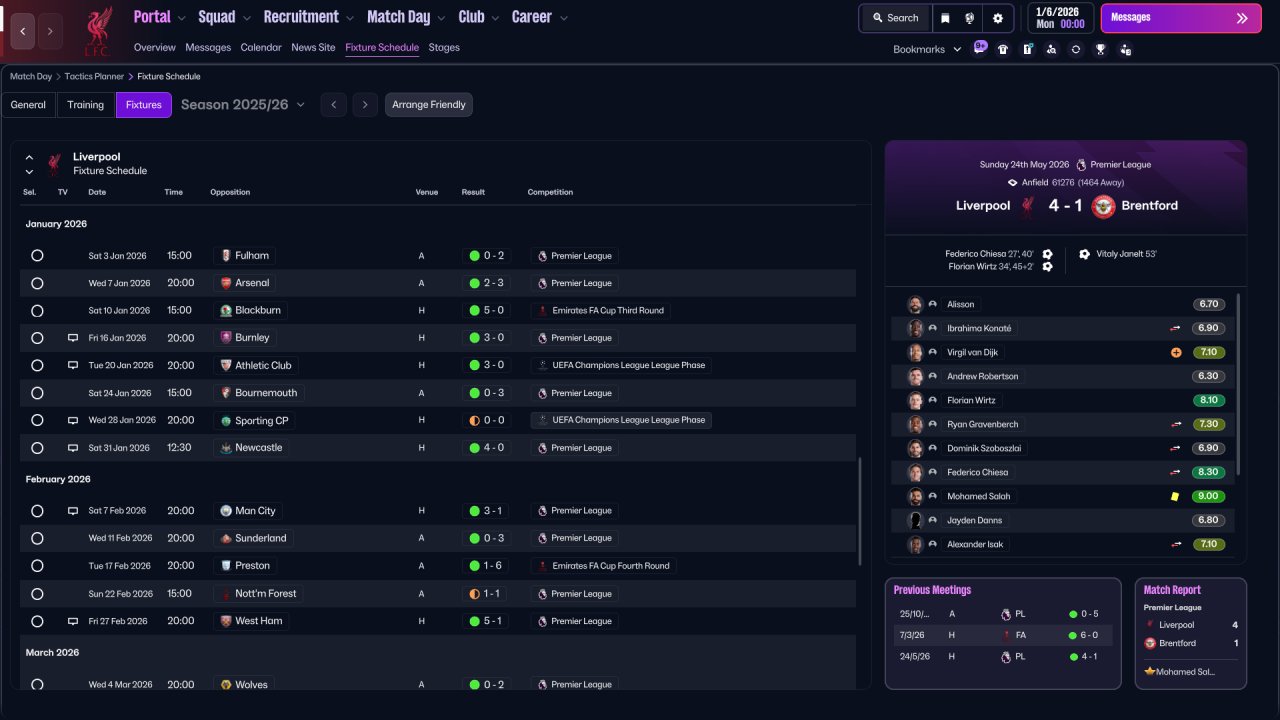Click the Liverpool club crest in the top bar
This screenshot has height=720, width=1280.
97,31
